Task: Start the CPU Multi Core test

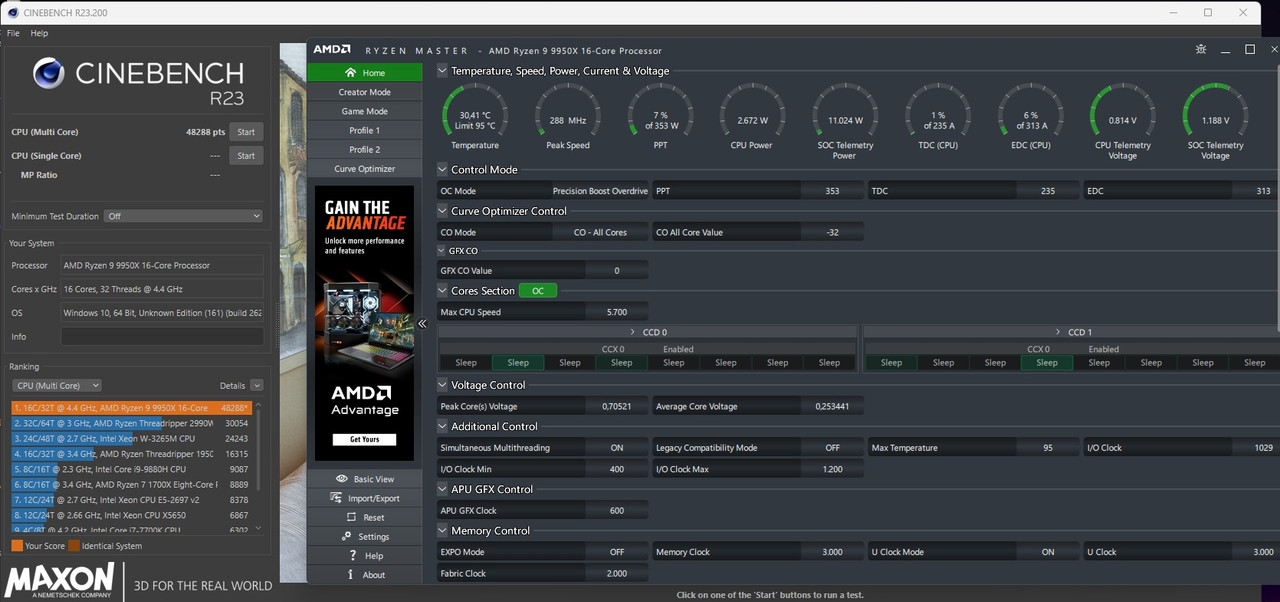Action: (246, 132)
